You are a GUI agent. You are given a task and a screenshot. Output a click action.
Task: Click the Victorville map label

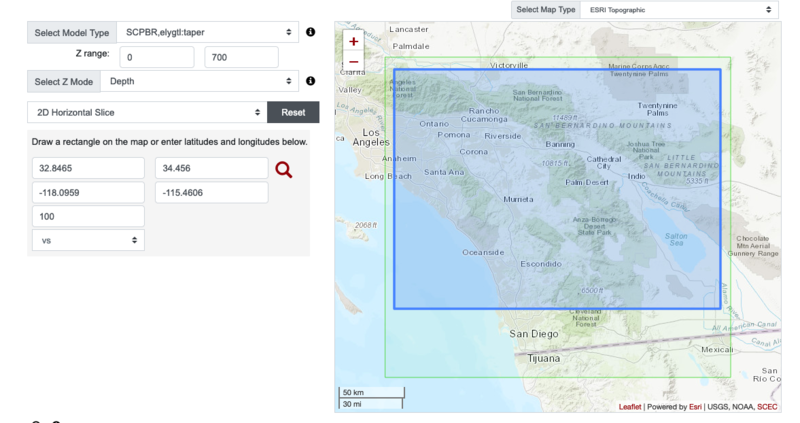click(x=509, y=65)
